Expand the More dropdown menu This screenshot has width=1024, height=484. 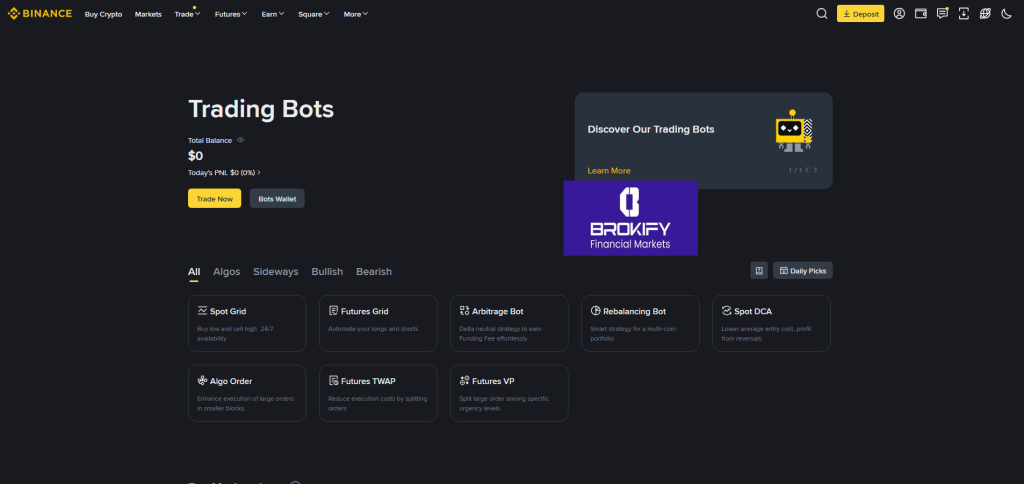355,14
